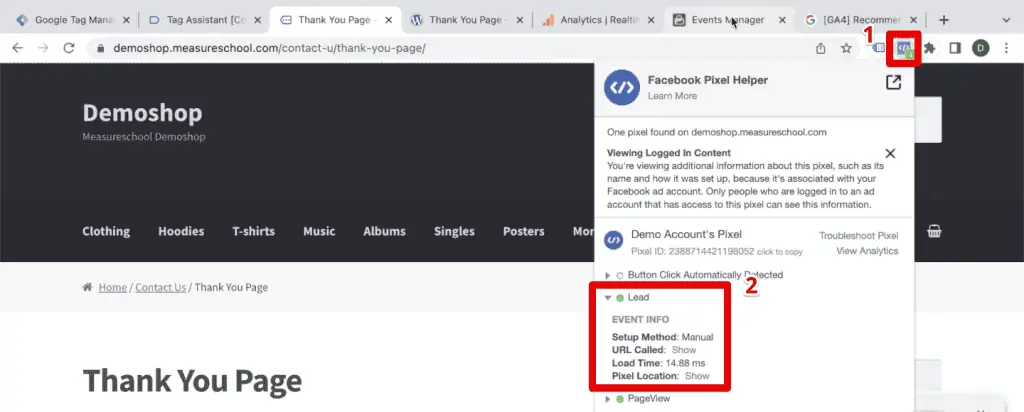Screen dimensions: 1024x412
Task: Open a new browser tab
Action: [x=943, y=20]
